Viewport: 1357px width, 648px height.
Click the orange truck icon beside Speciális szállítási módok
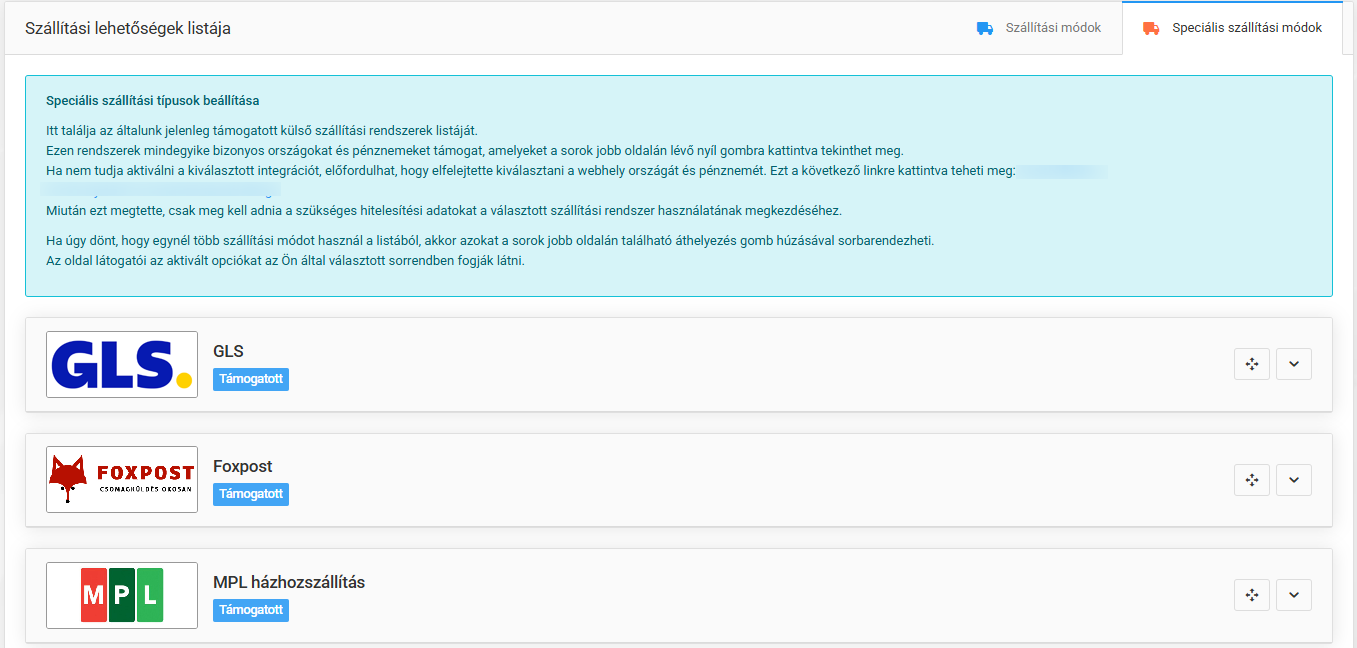click(1151, 28)
